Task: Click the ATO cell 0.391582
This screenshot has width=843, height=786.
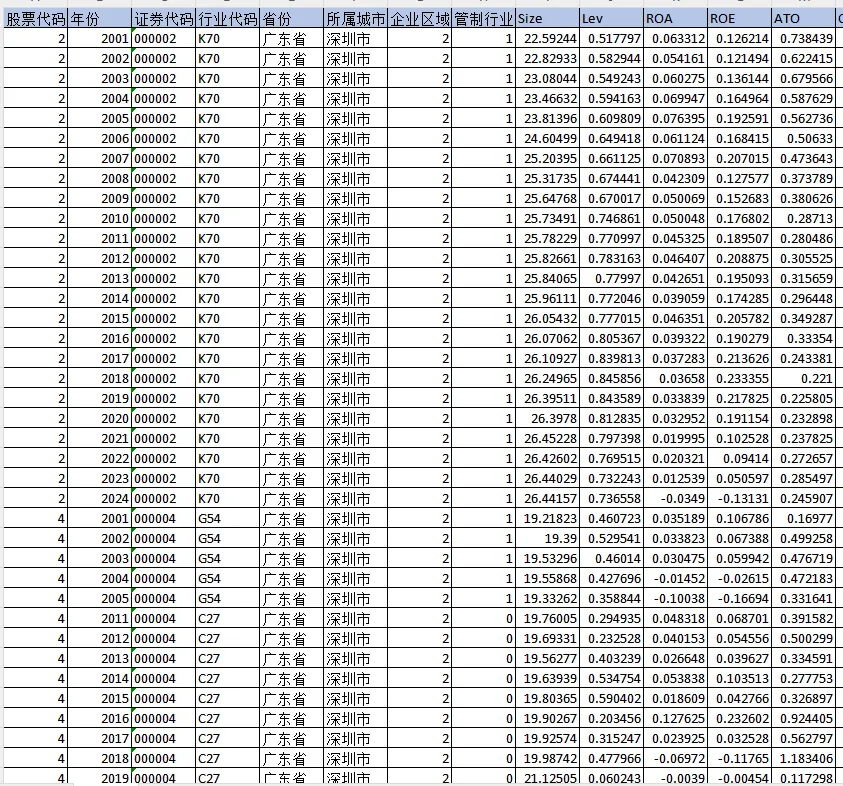Action: pos(803,618)
